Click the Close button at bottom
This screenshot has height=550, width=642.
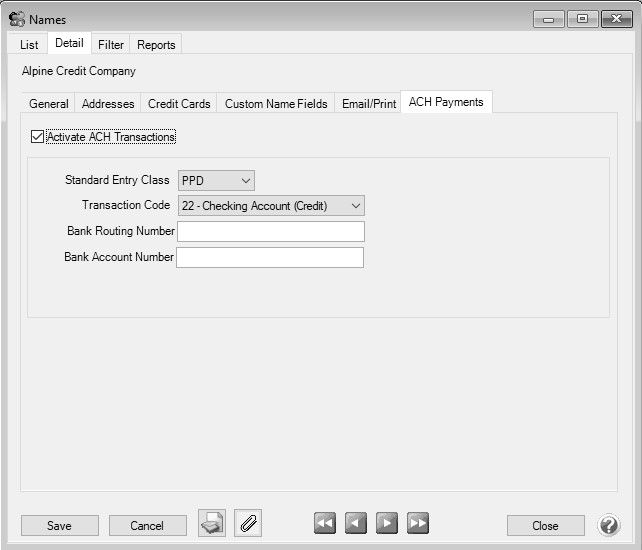(x=545, y=526)
